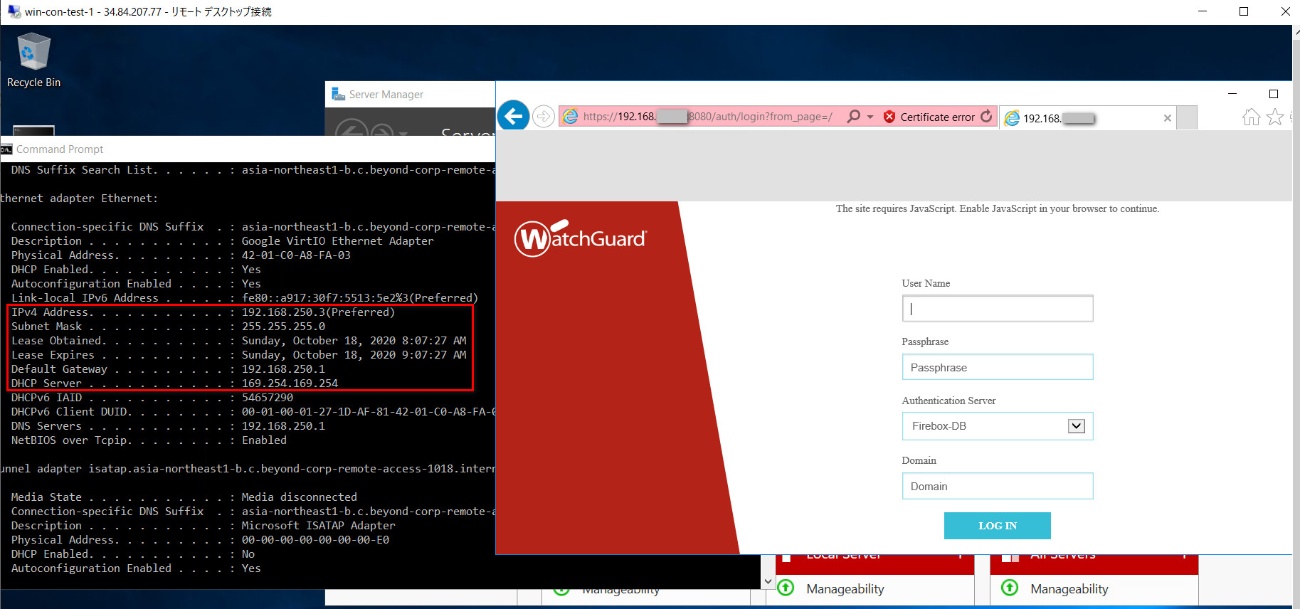Screen dimensions: 1300x609
Task: Click the DHCP Server 169.254.169.254 line
Action: click(x=174, y=383)
